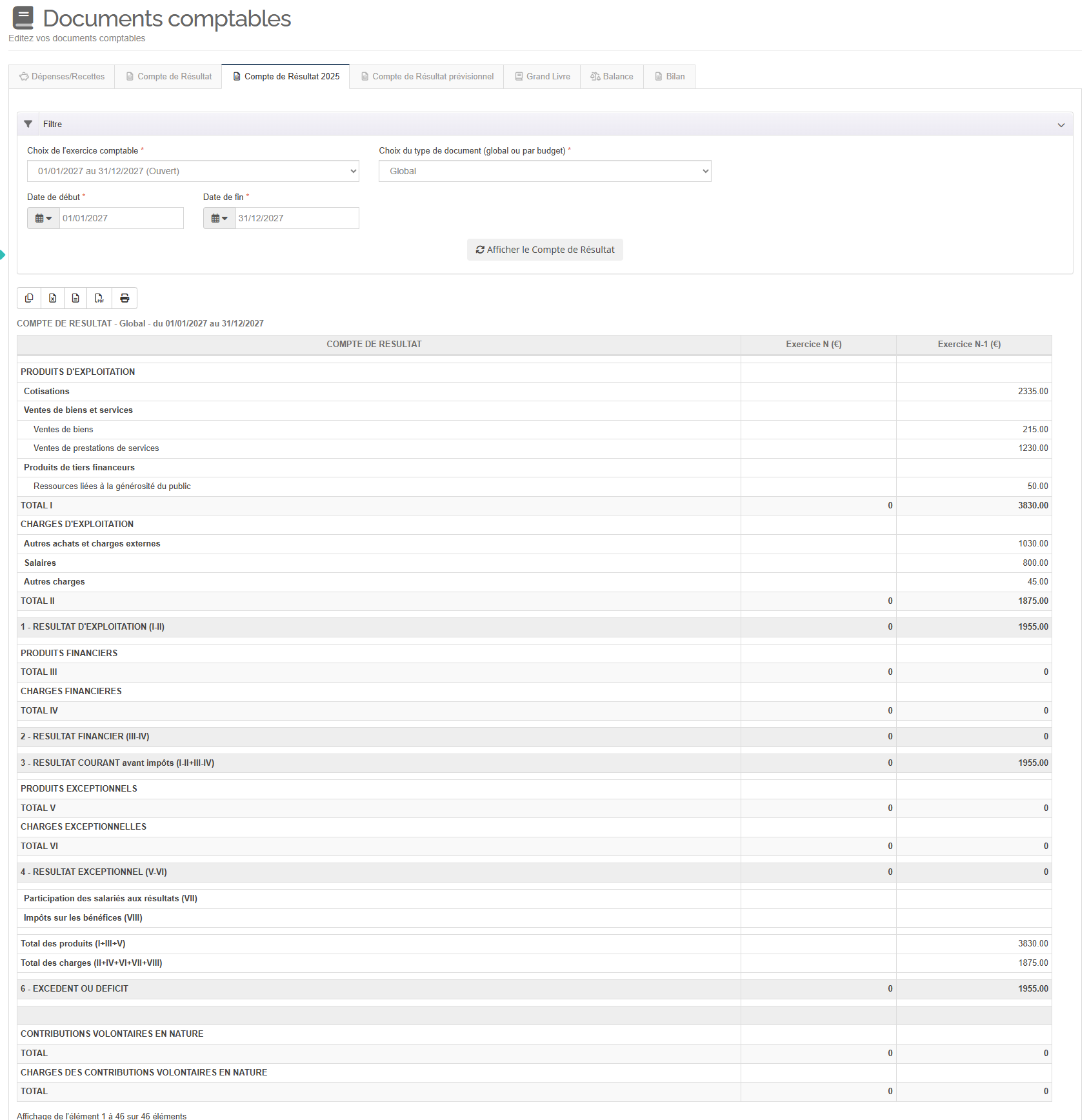Image resolution: width=1089 pixels, height=1120 pixels.
Task: Switch to the Grand Livre tab
Action: click(542, 76)
